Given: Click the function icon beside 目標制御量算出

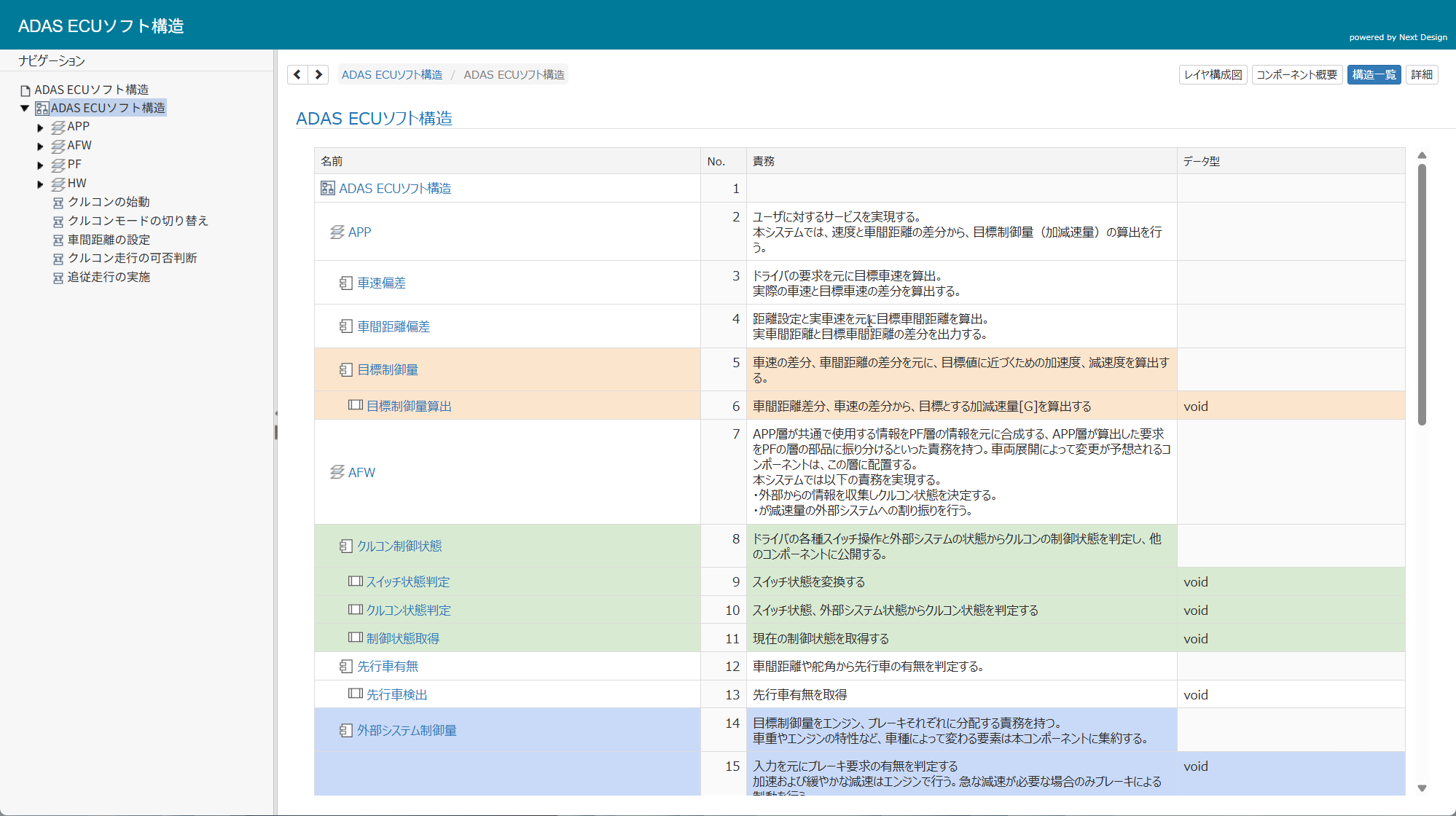Looking at the screenshot, I should [356, 405].
